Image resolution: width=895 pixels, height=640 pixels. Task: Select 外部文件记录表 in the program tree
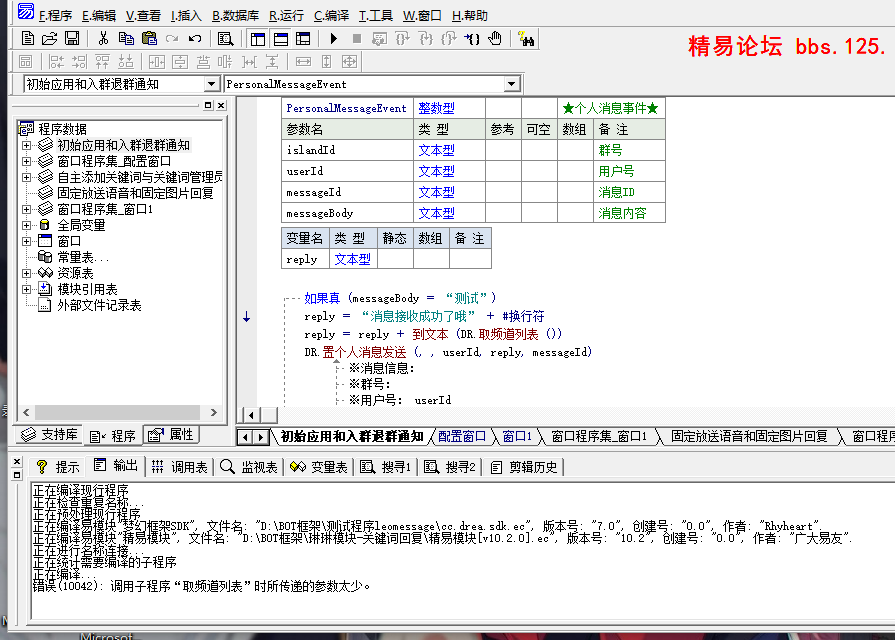coord(99,306)
